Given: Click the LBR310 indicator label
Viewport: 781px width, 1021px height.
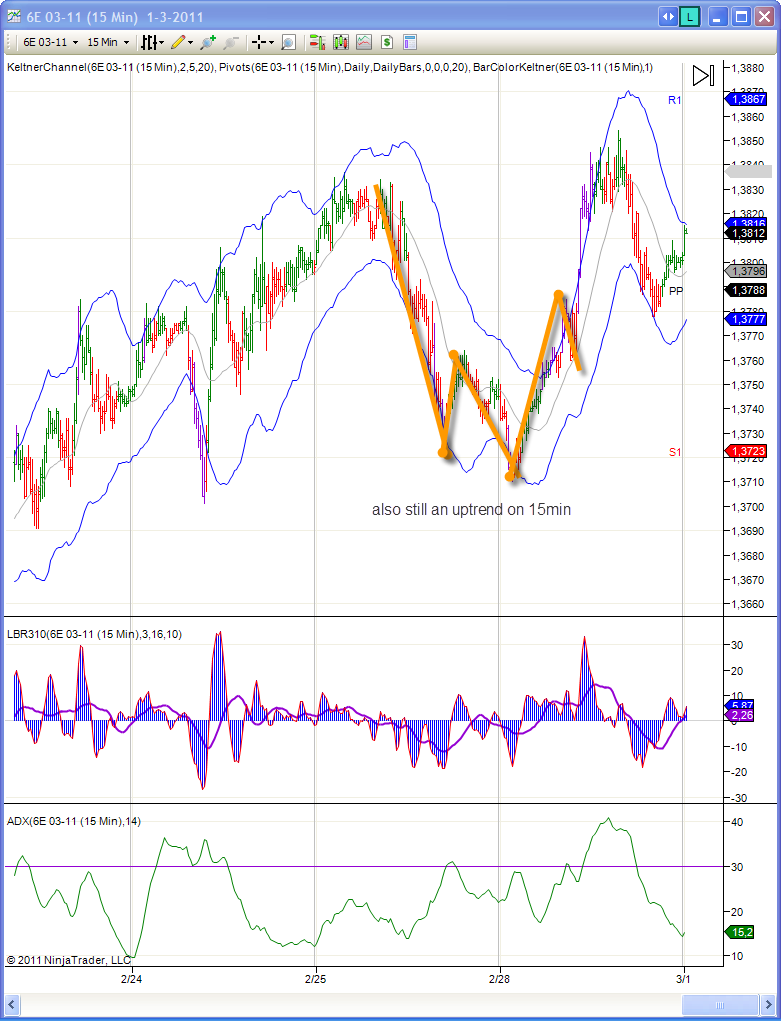Looking at the screenshot, I should [x=94, y=634].
